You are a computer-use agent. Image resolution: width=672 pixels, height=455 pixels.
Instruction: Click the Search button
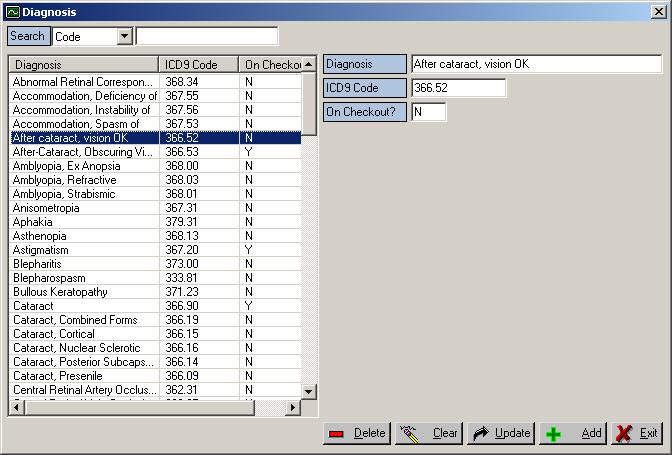pos(27,36)
